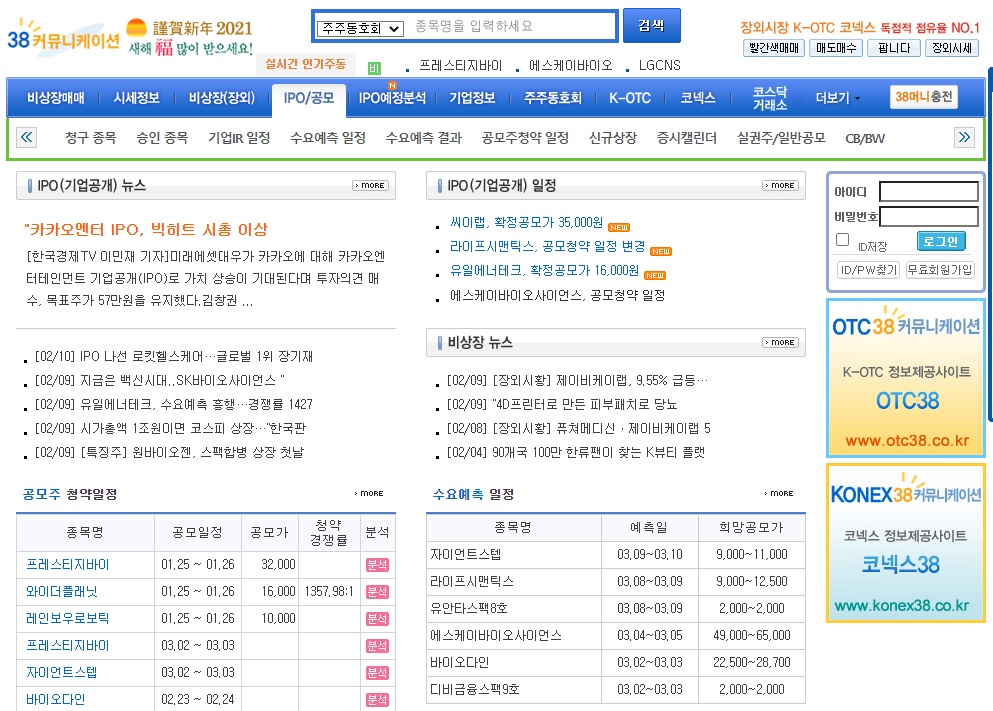The image size is (993, 711).
Task: Open 시세정보 menu
Action: pos(136,98)
